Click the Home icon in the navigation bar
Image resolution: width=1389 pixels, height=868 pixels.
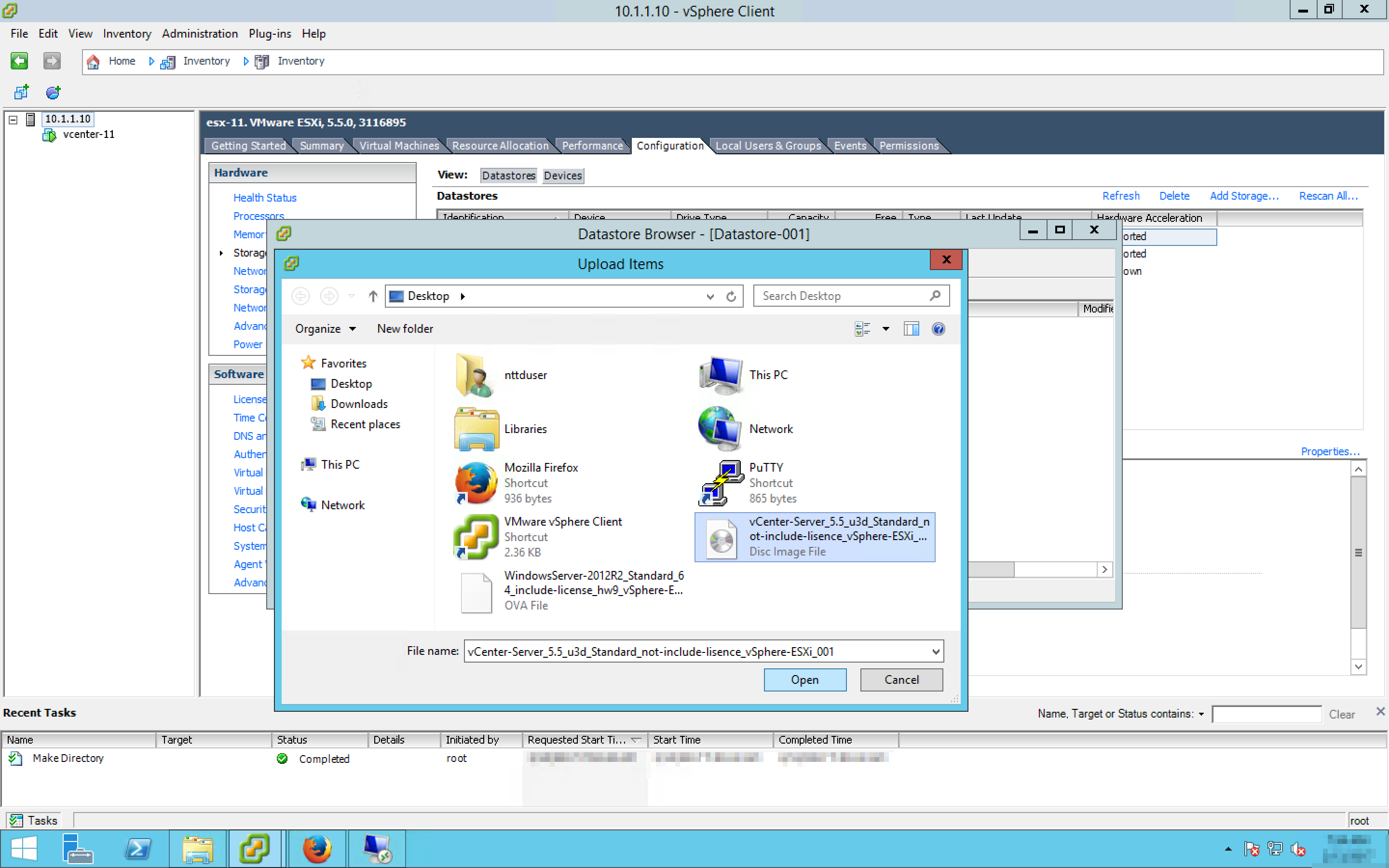[94, 61]
